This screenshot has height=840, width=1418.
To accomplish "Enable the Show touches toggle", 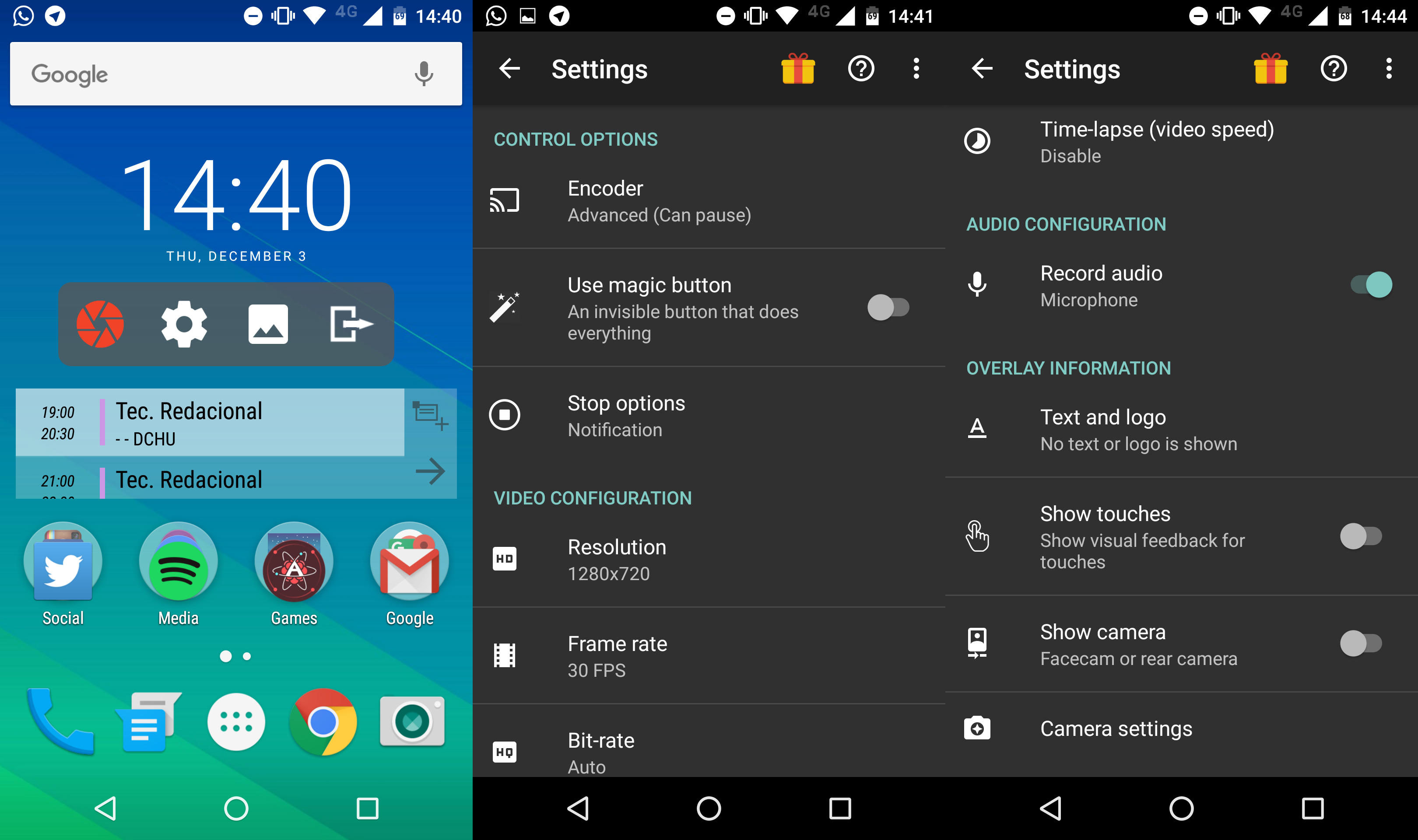I will [1362, 537].
